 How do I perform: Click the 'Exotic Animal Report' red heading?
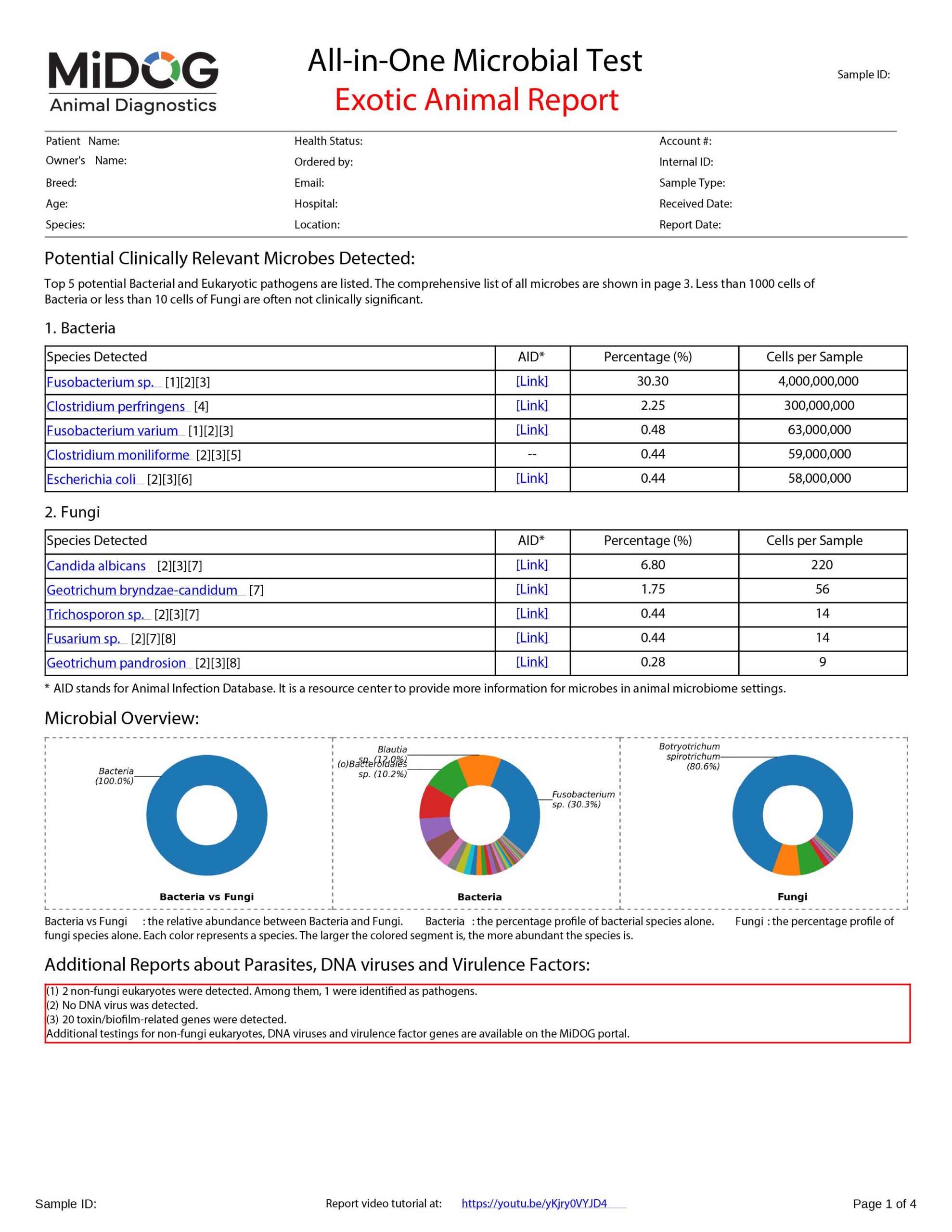[477, 100]
